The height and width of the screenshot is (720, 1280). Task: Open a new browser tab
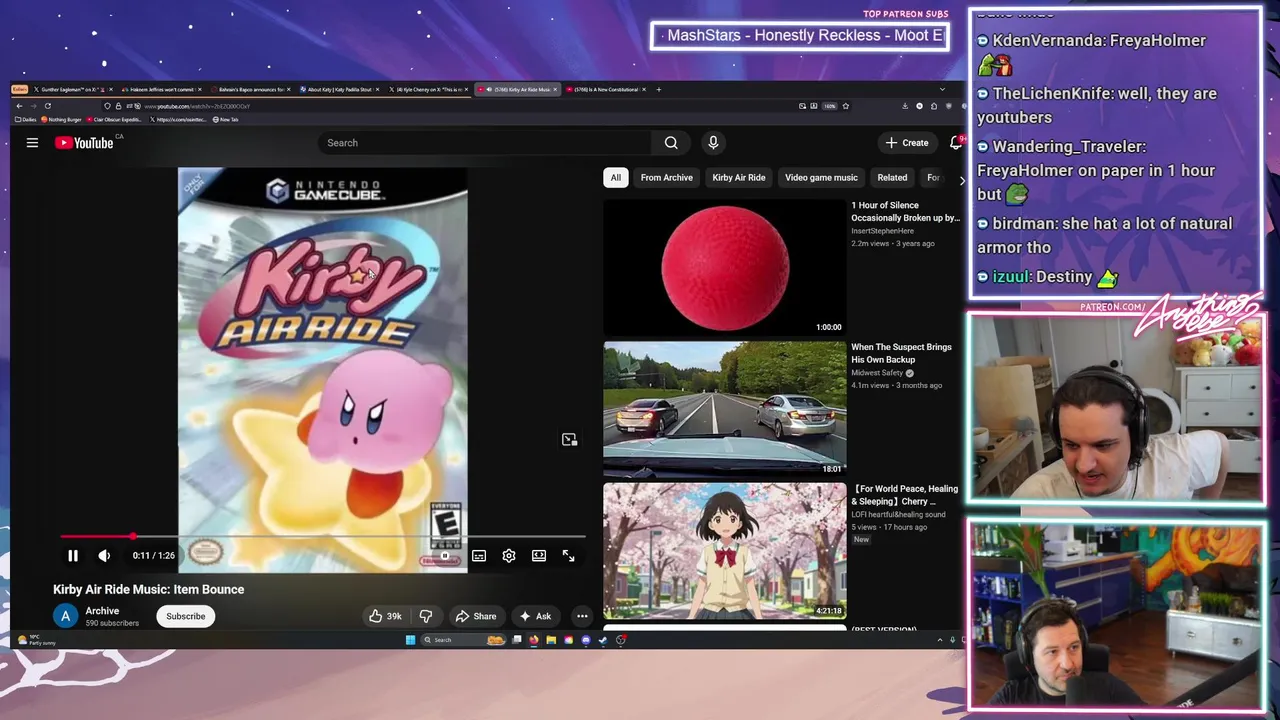(x=658, y=89)
